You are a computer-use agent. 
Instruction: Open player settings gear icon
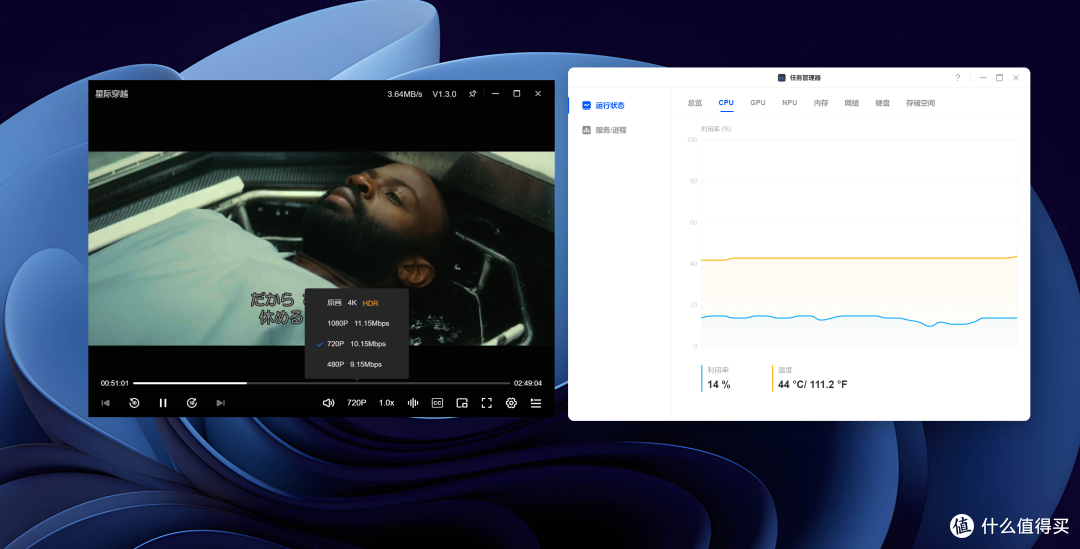(511, 403)
